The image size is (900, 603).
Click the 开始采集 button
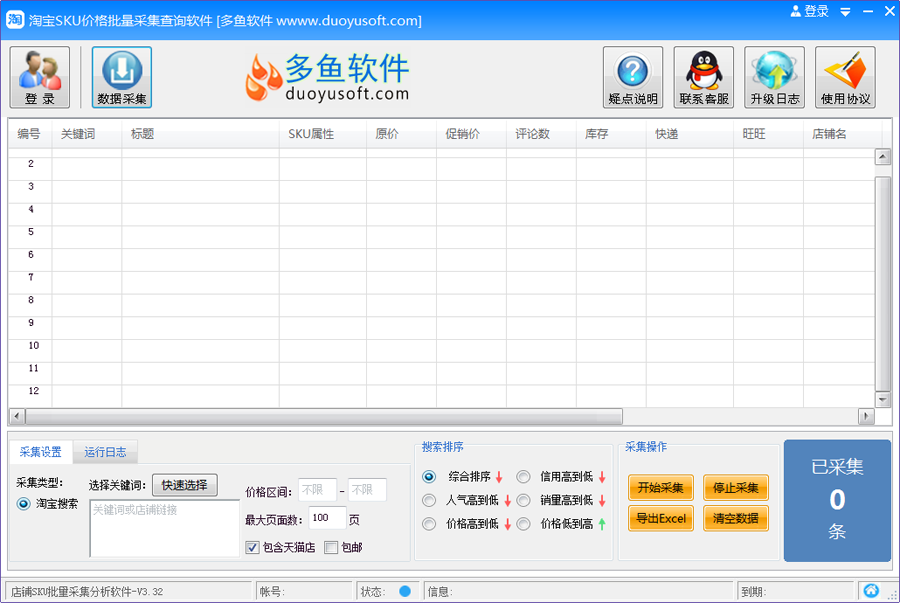click(x=659, y=488)
